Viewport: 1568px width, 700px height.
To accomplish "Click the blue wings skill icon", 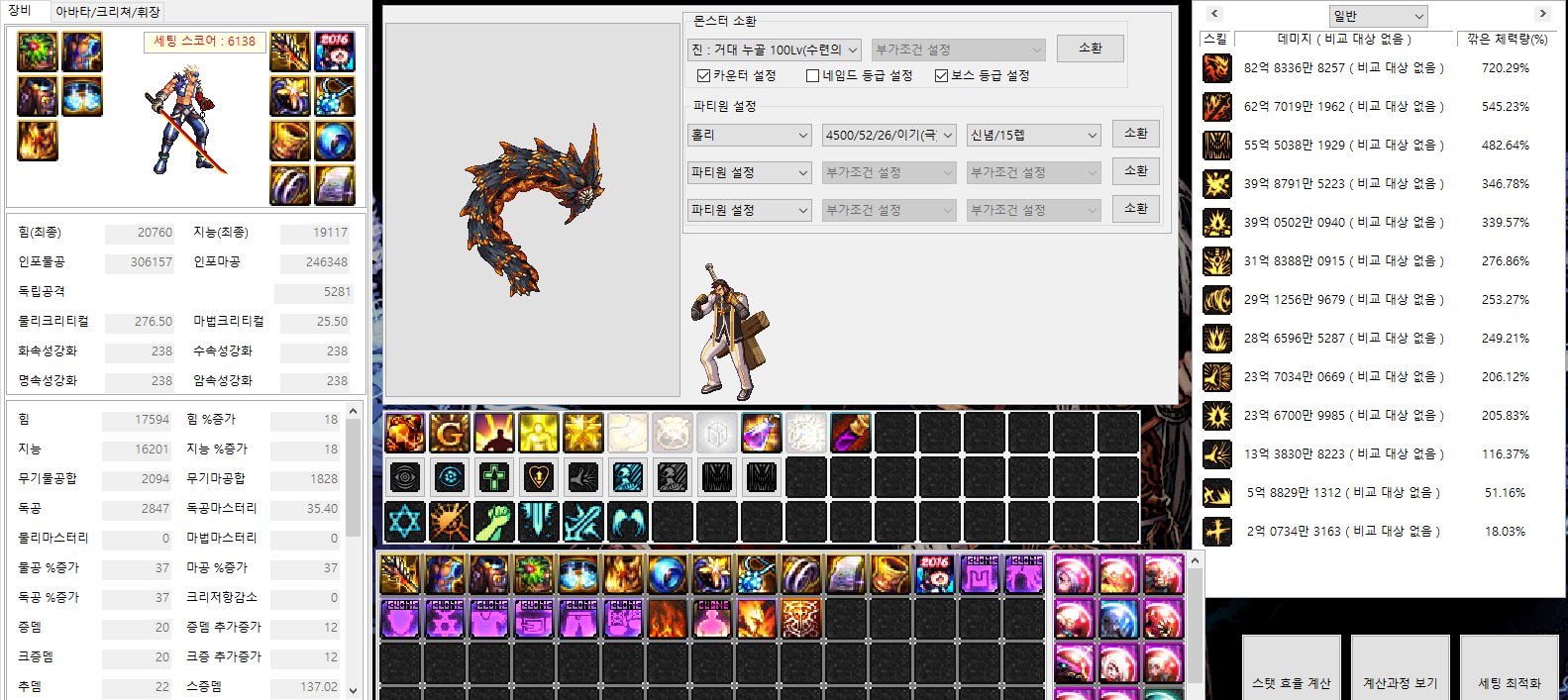I will (x=627, y=522).
